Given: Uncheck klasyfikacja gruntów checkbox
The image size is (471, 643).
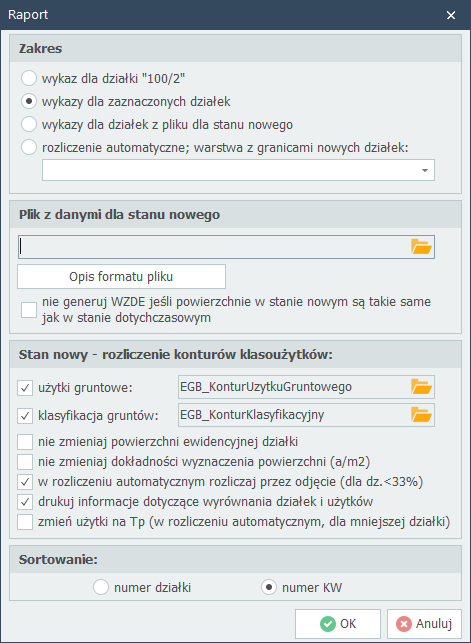Looking at the screenshot, I should (x=25, y=415).
